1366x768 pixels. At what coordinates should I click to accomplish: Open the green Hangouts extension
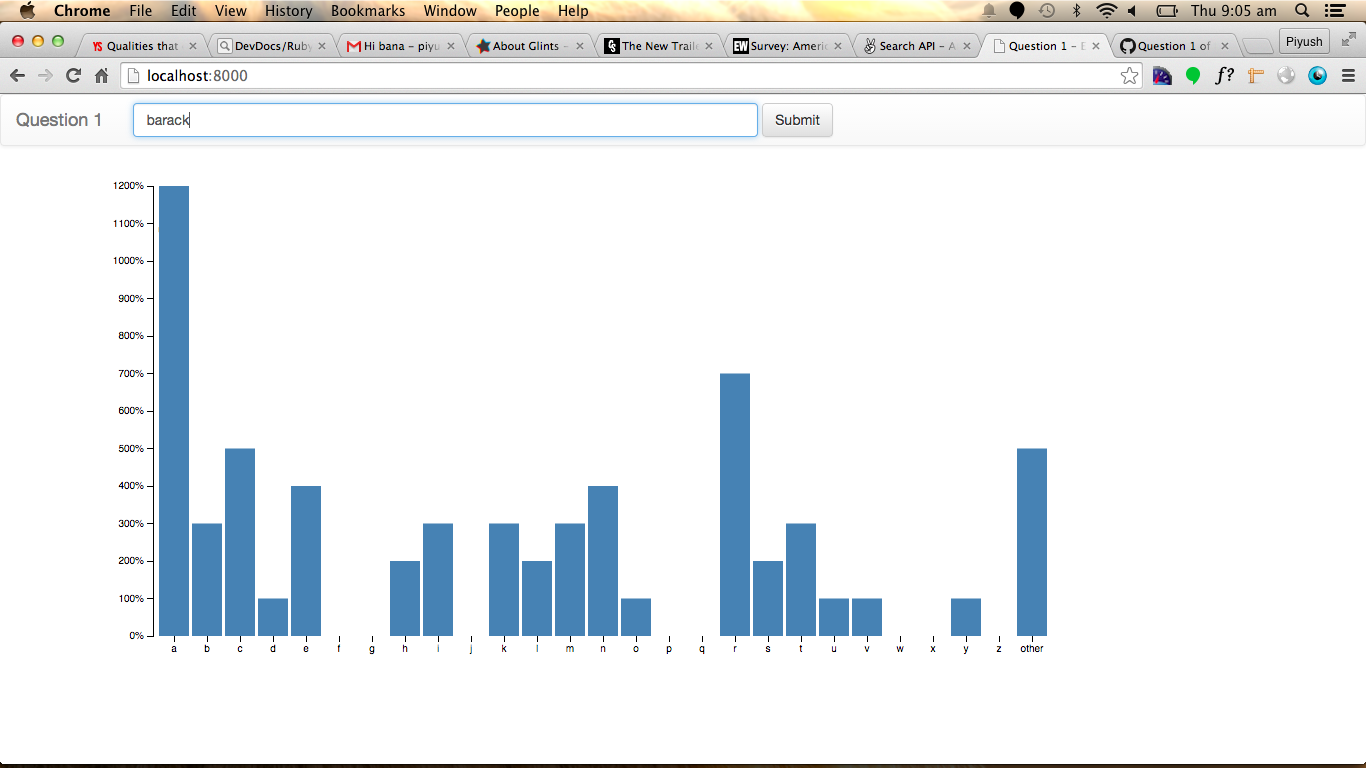(x=1193, y=76)
